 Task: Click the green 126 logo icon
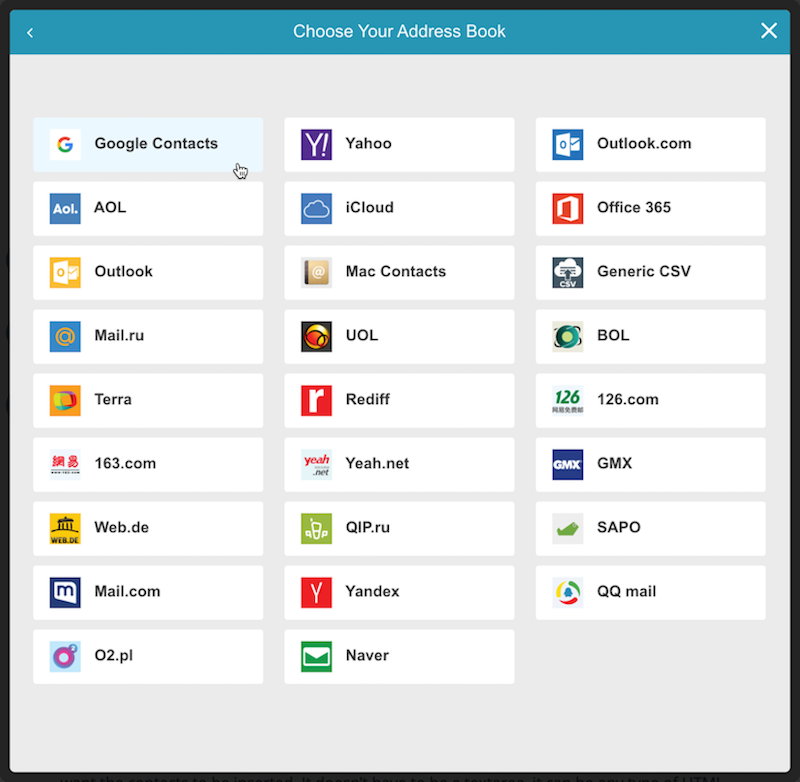(x=567, y=400)
